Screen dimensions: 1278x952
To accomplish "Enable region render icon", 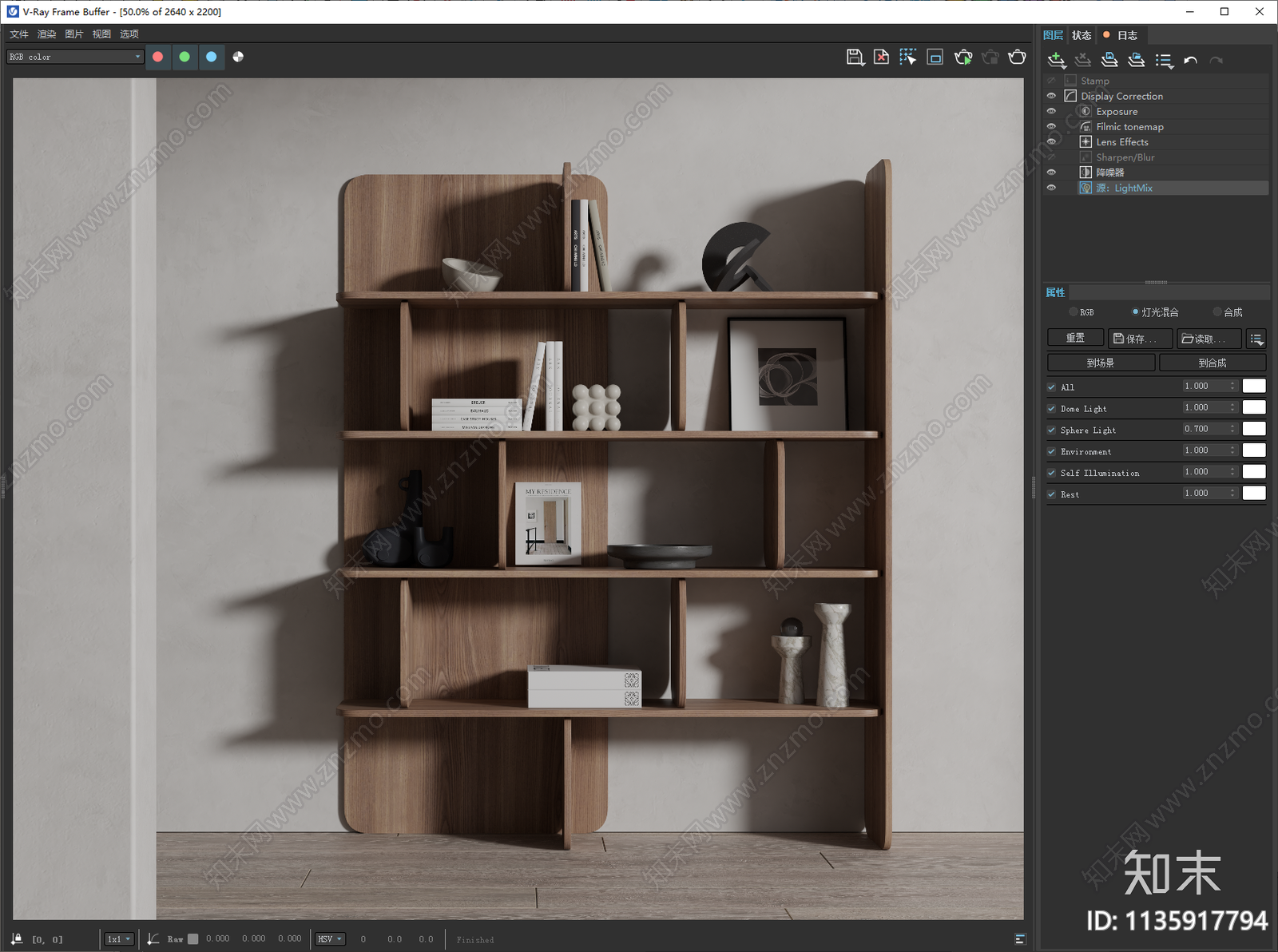I will [935, 57].
